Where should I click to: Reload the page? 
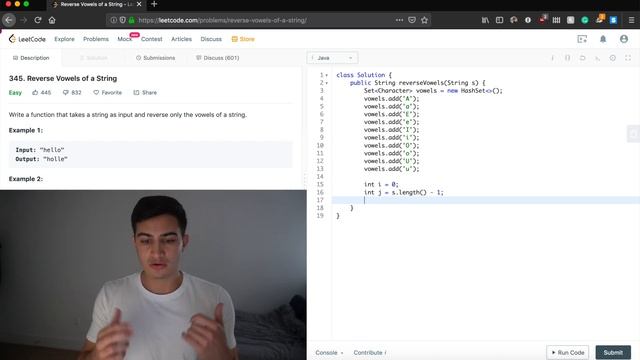[38, 20]
